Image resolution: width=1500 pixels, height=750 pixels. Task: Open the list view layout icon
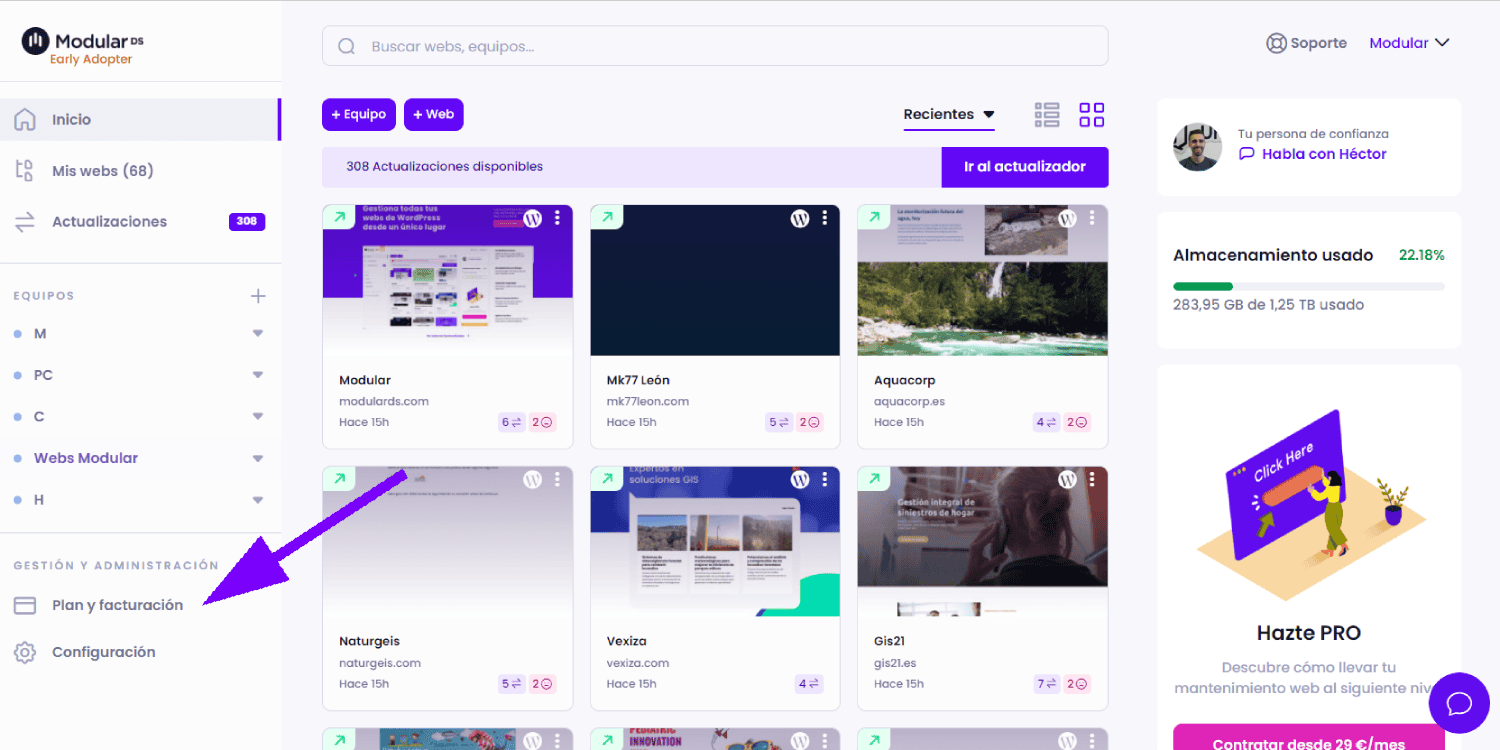click(1047, 115)
